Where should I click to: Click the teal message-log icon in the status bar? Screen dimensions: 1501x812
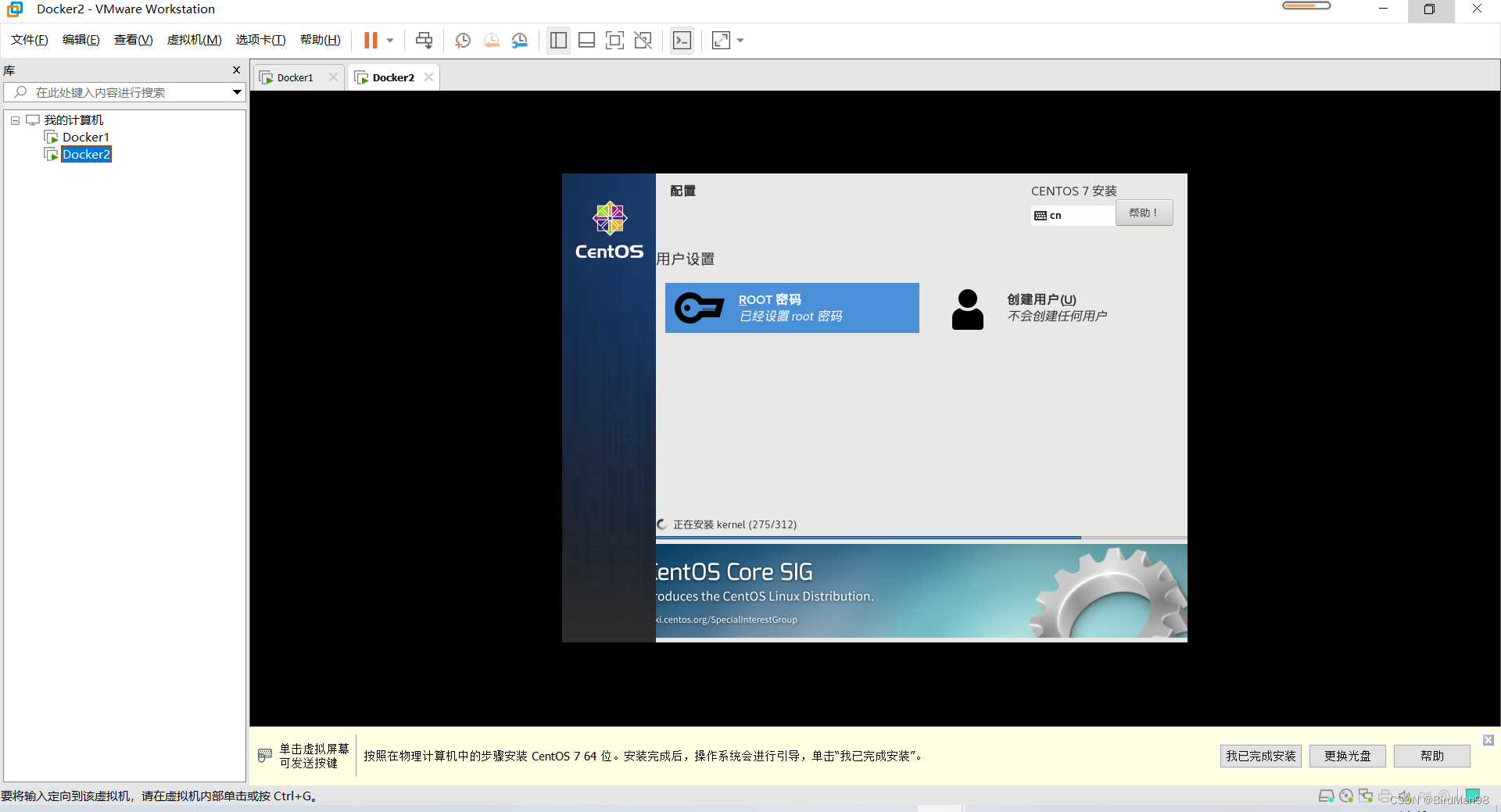coord(1473,796)
